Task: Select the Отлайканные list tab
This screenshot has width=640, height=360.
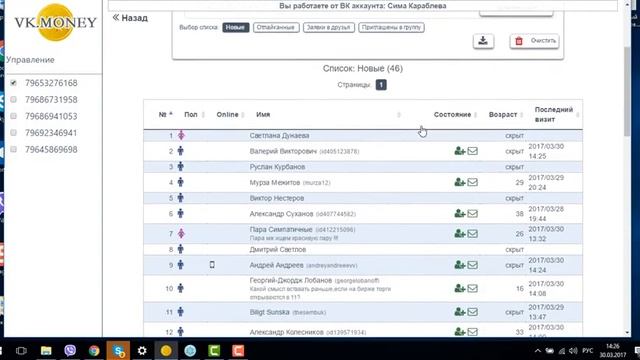Action: [276, 27]
